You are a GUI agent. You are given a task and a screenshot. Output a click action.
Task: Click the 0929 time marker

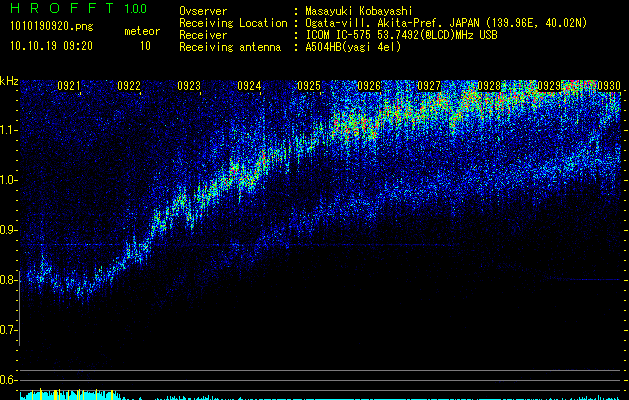pos(549,86)
